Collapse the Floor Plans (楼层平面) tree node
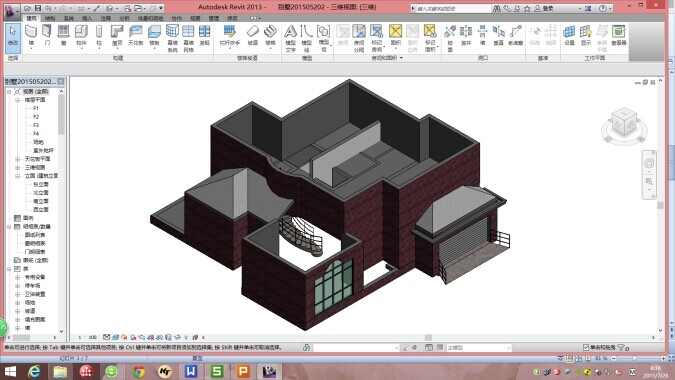The height and width of the screenshot is (380, 675). coord(18,100)
